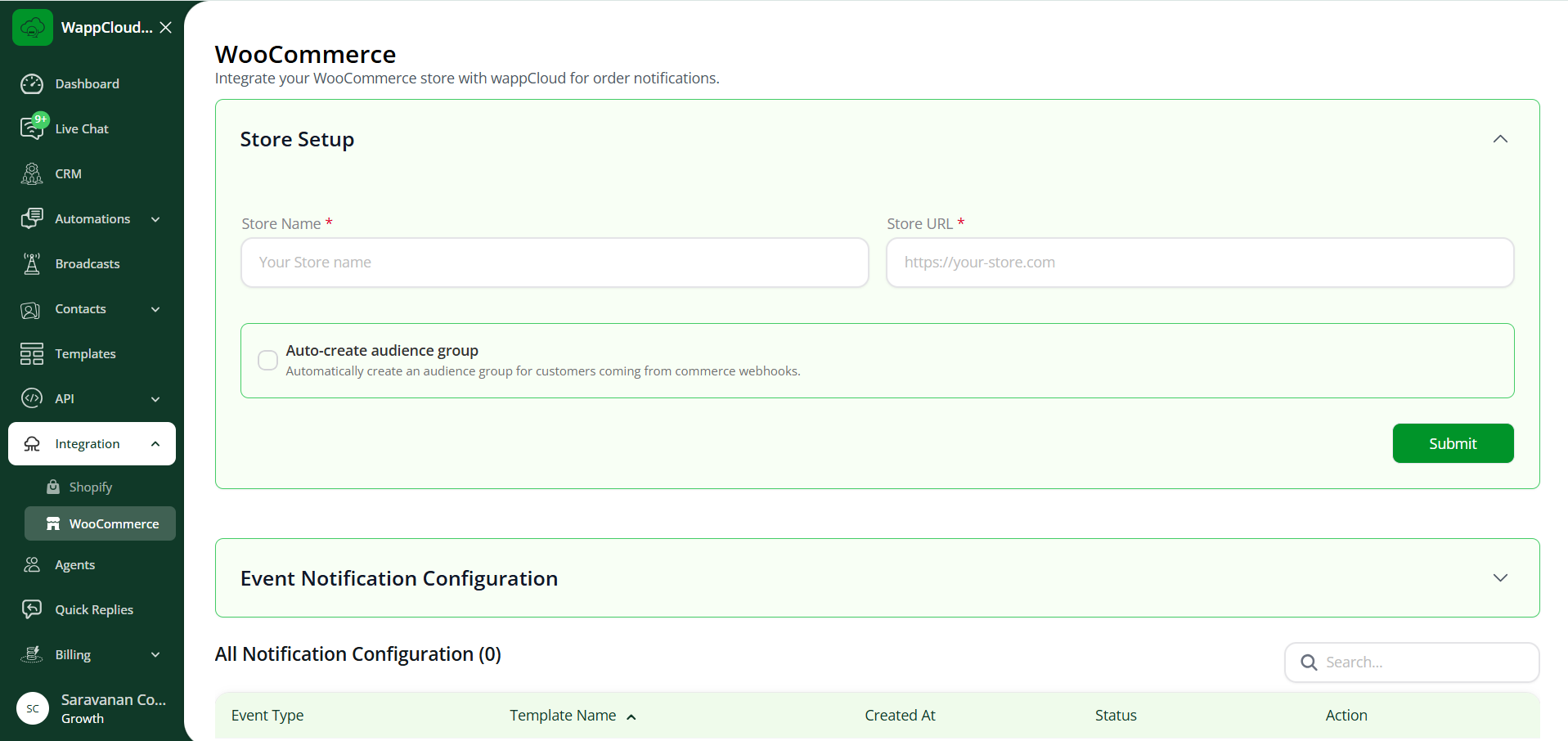Click the Agents icon

32,564
